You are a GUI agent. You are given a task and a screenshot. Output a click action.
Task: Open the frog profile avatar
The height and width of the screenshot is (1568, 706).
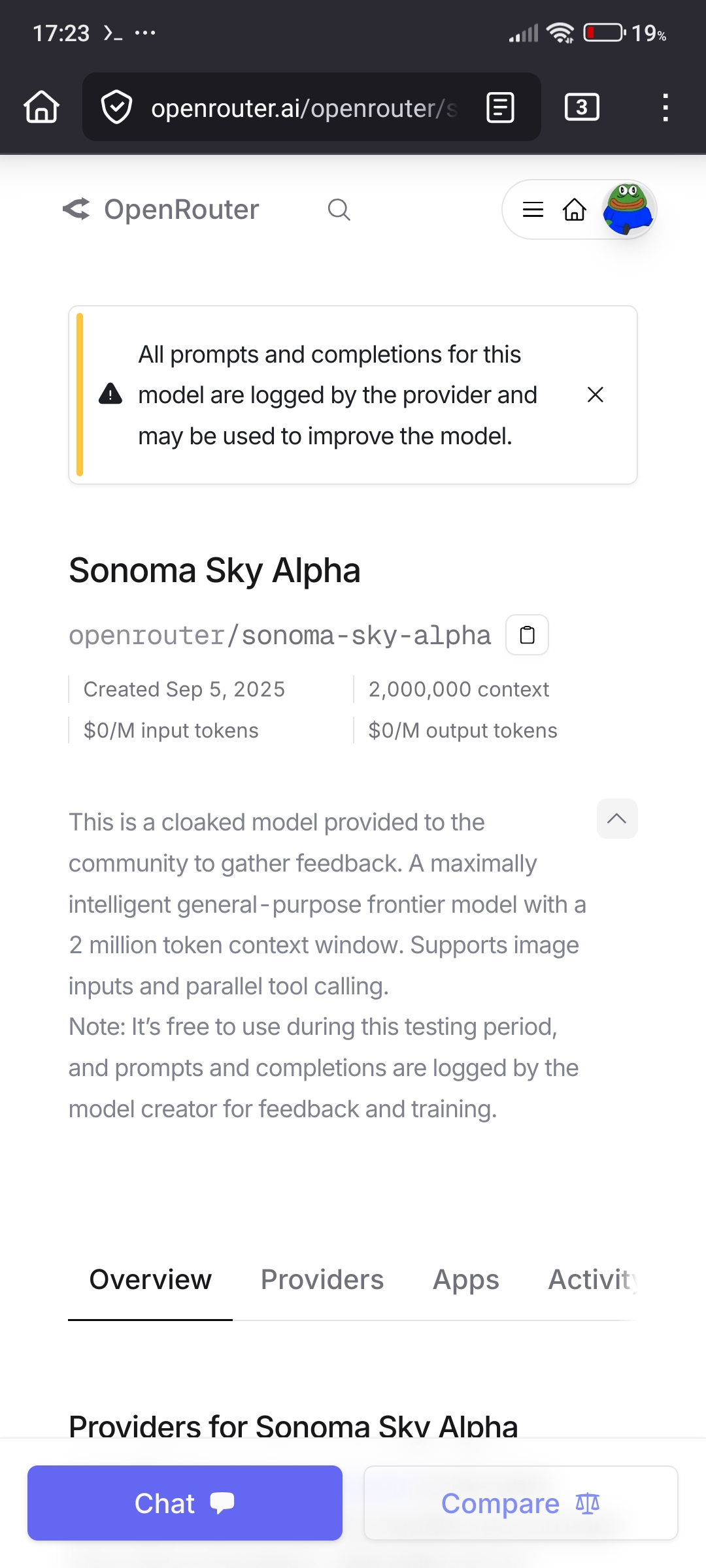(x=628, y=210)
